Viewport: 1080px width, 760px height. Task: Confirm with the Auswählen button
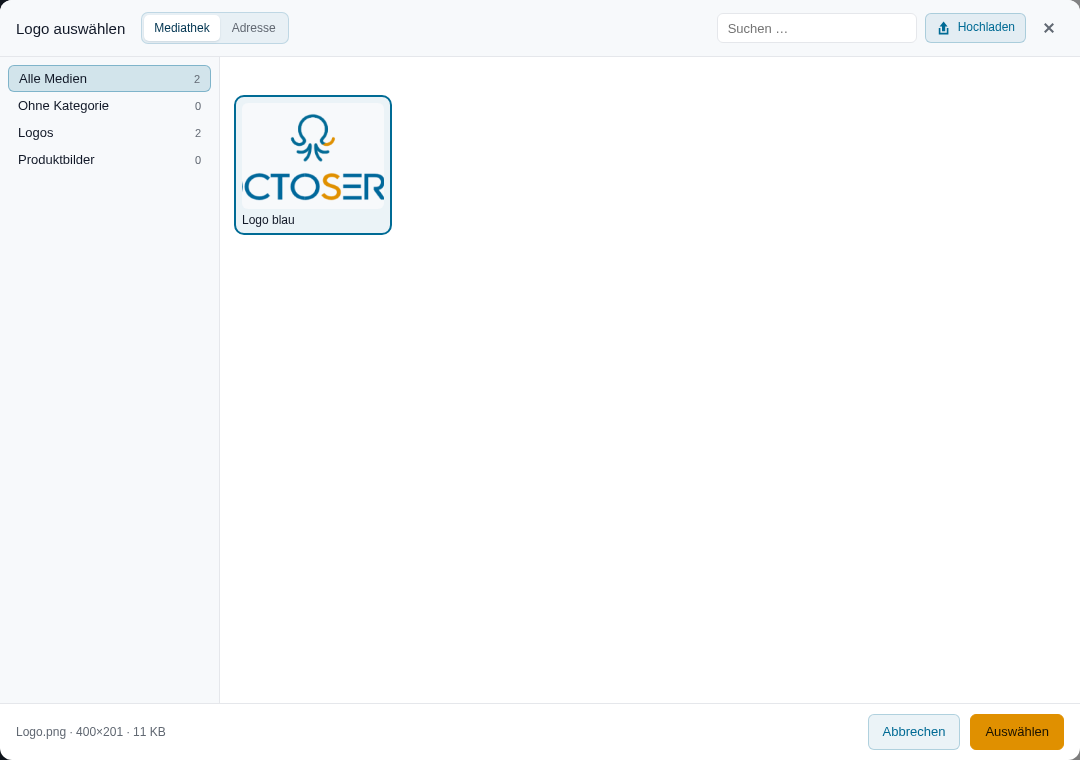point(1017,732)
